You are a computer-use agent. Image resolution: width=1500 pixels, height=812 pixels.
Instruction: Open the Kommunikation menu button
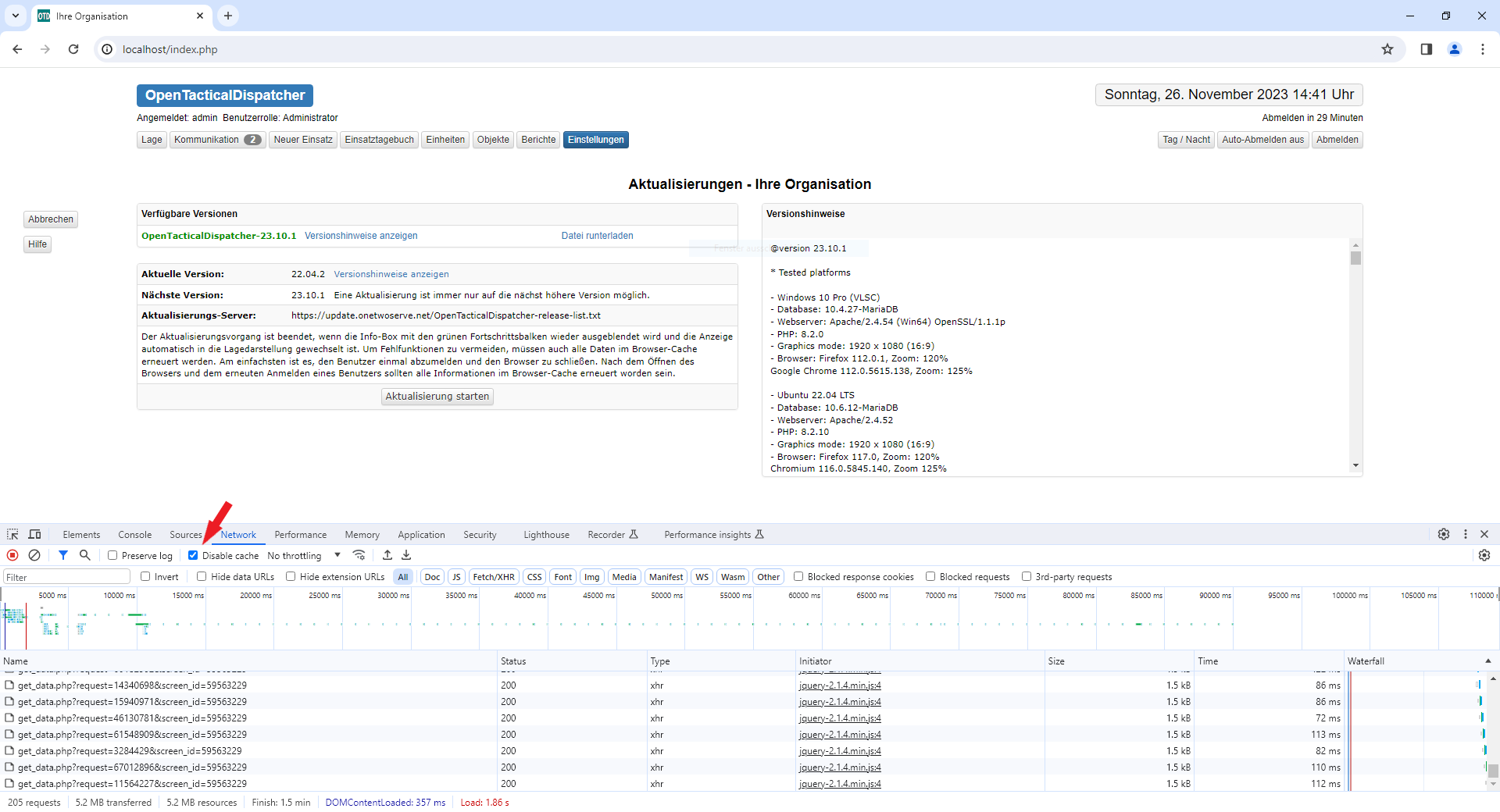tap(218, 140)
